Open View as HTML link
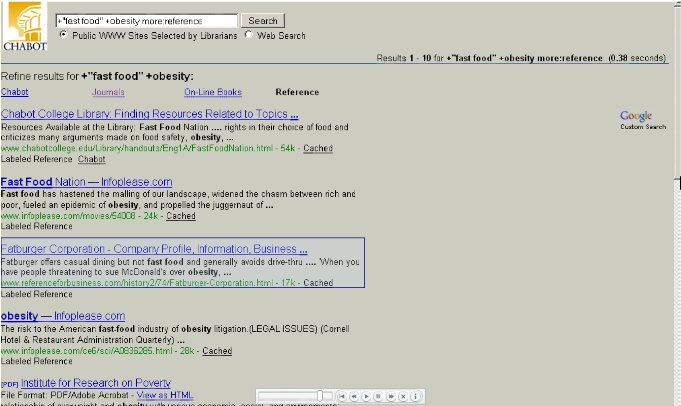 (x=165, y=395)
